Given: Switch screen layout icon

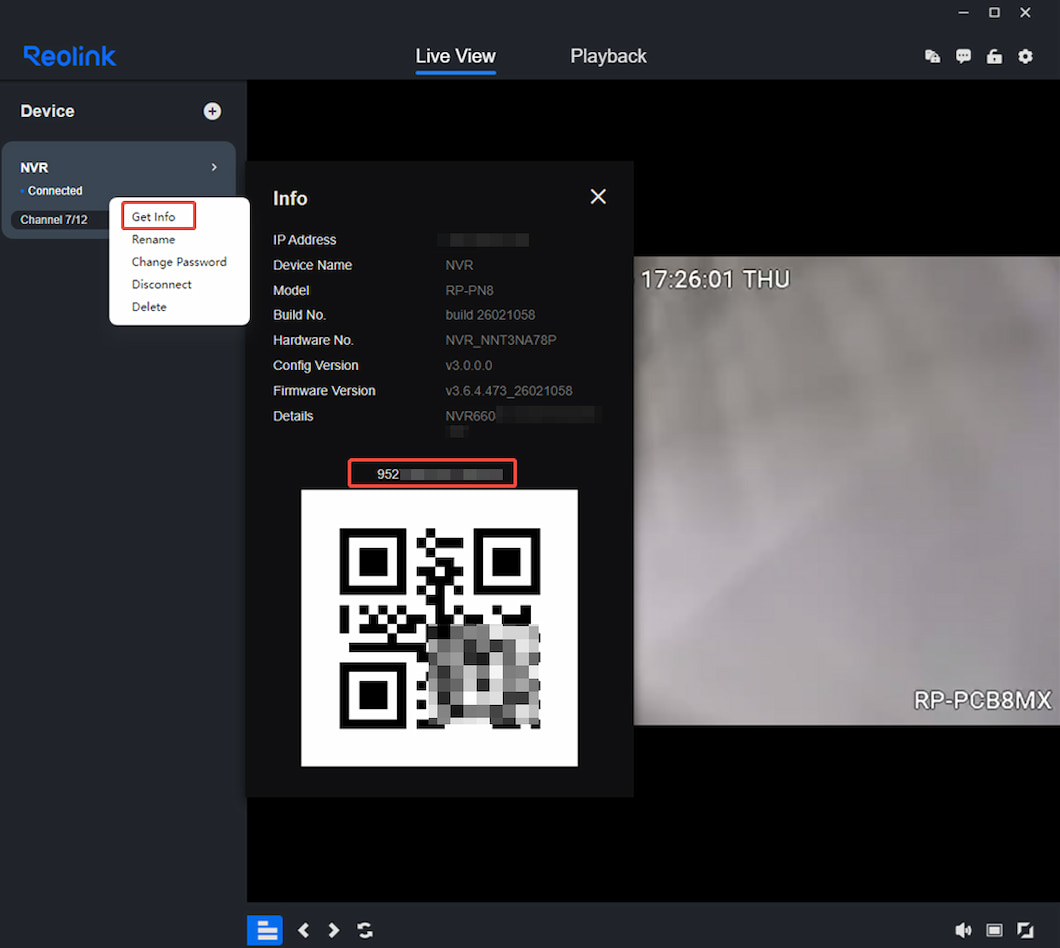Looking at the screenshot, I should [x=994, y=930].
